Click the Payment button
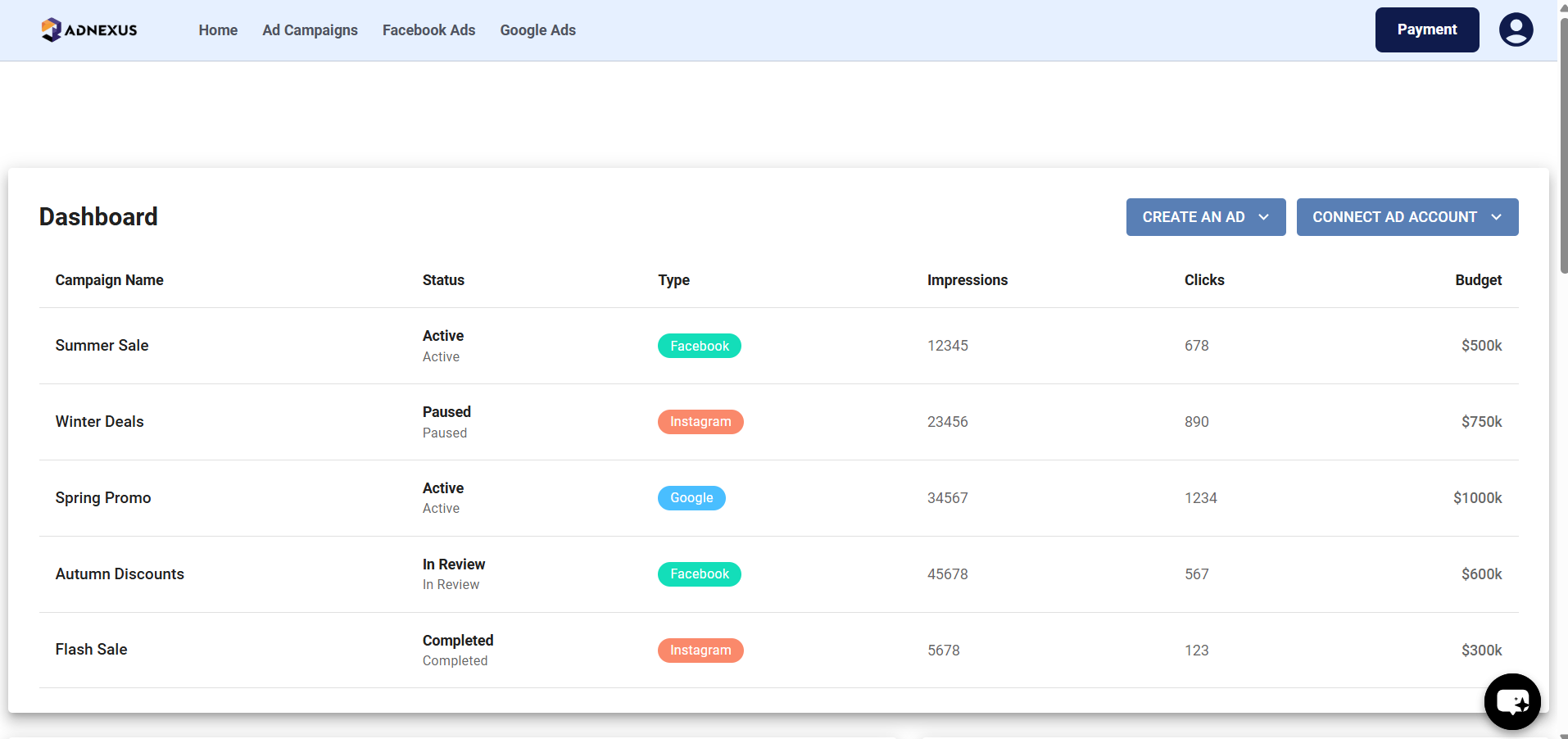Image resolution: width=1568 pixels, height=739 pixels. point(1426,29)
